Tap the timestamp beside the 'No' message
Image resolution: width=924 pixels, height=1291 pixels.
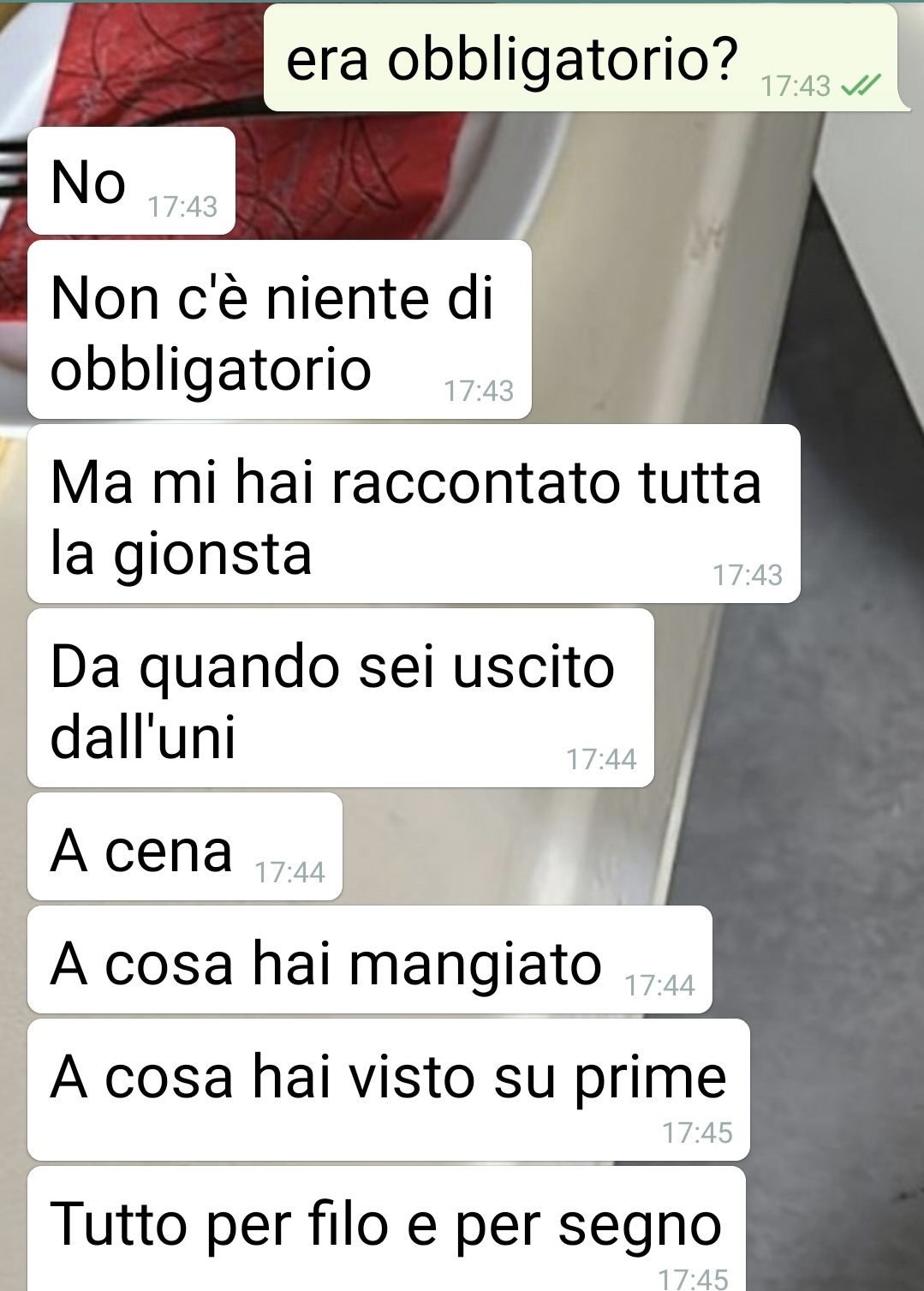[x=182, y=206]
